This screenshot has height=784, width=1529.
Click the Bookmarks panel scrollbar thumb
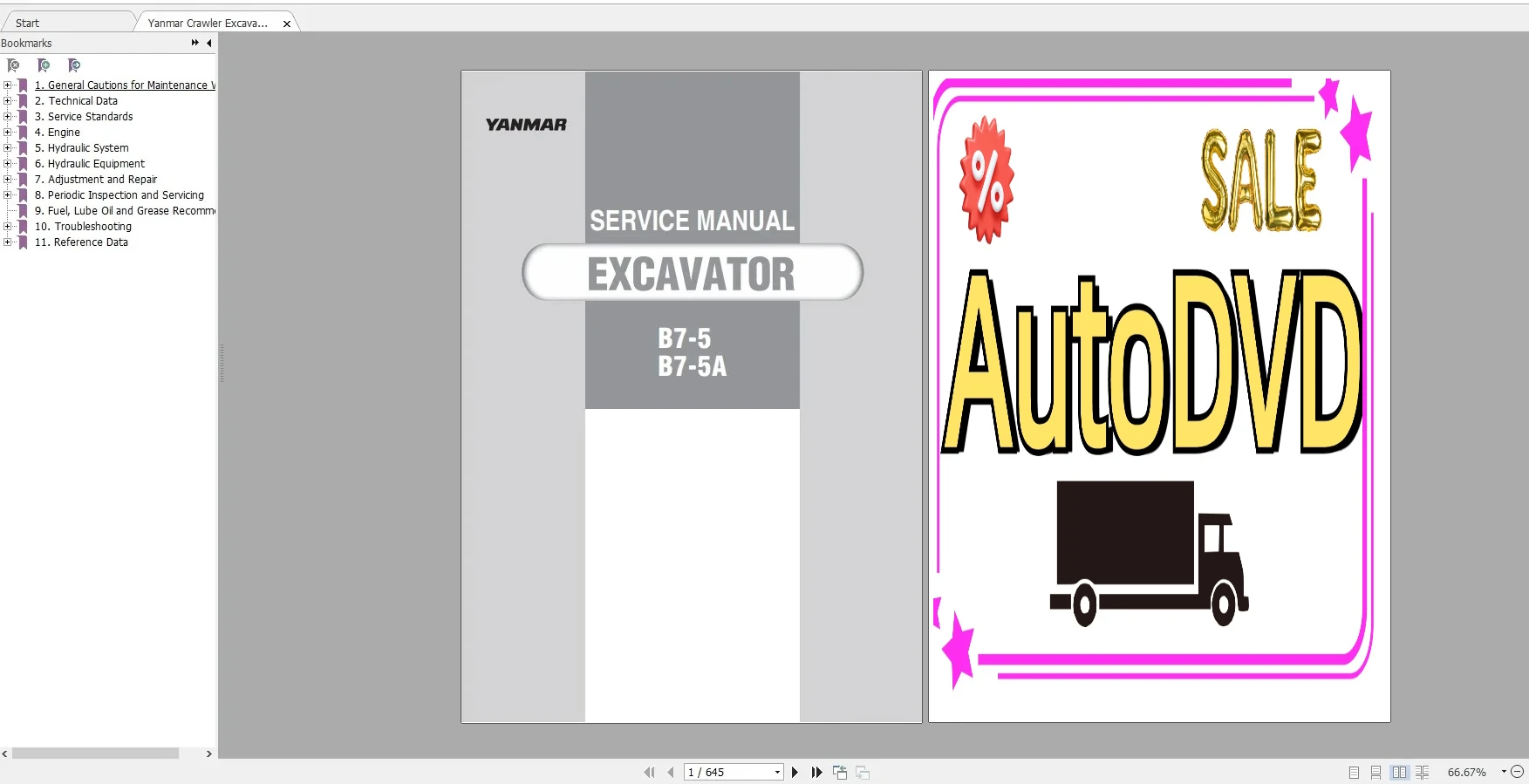[95, 753]
